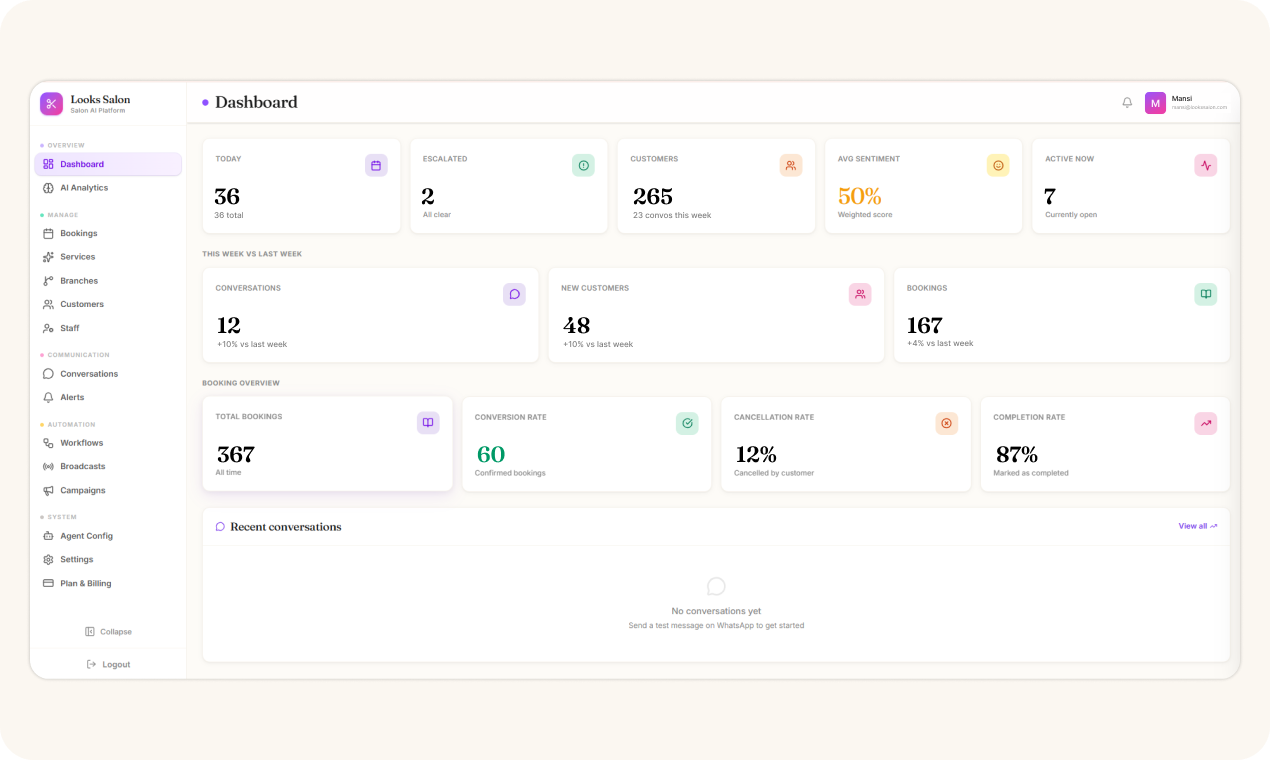Click the pulse icon on Active Now card
Image resolution: width=1270 pixels, height=760 pixels.
click(1206, 166)
